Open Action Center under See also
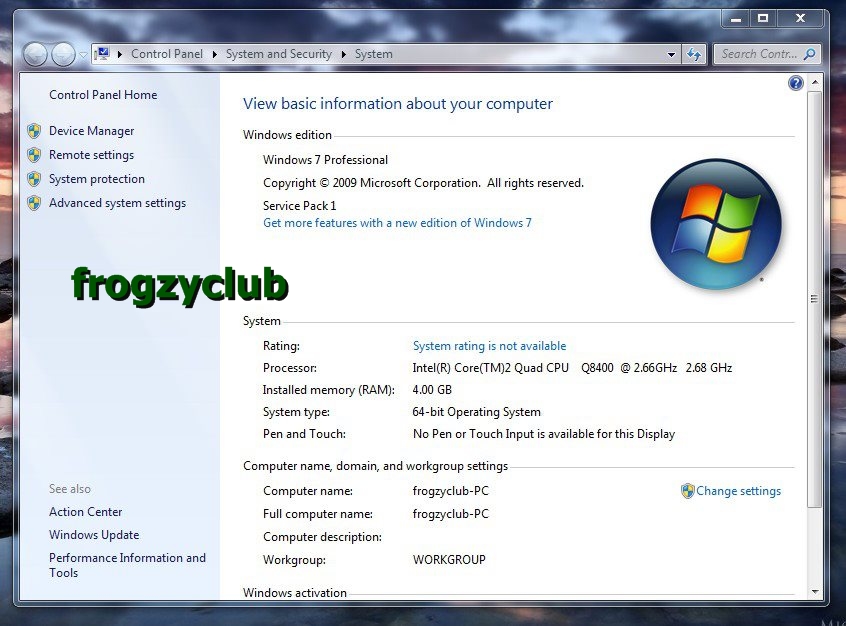Viewport: 846px width, 626px height. (x=85, y=512)
